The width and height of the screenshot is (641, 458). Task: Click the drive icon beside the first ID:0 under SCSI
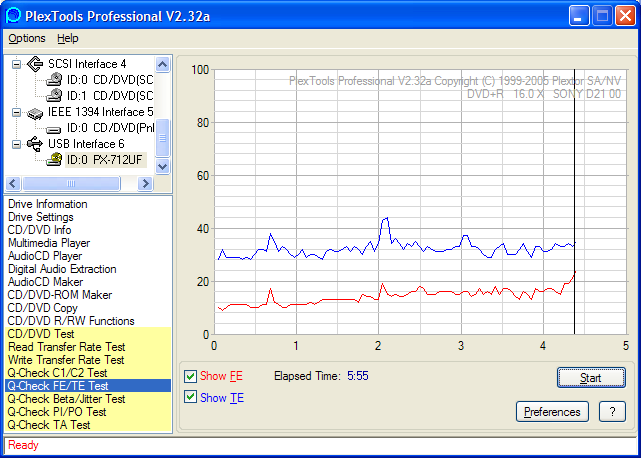click(54, 79)
